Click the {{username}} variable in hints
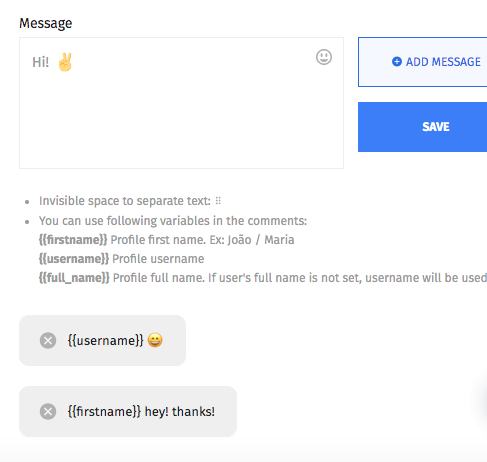This screenshot has height=462, width=487. point(74,259)
